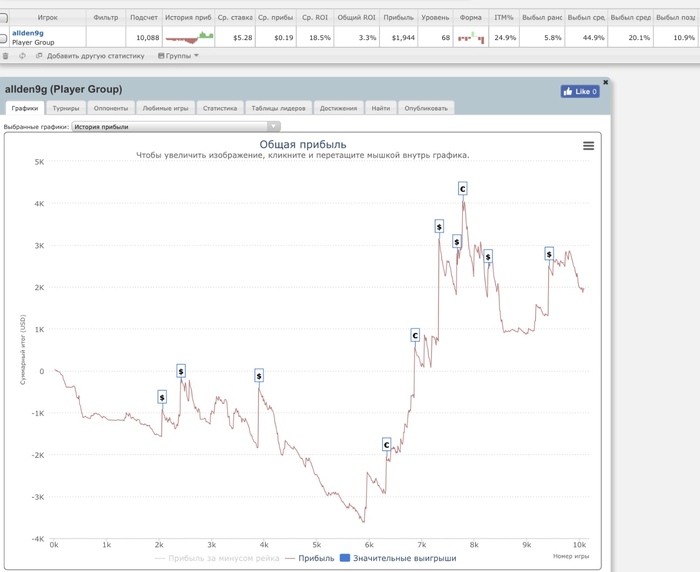Open the Любимые игры tab
700x572 pixels.
point(165,108)
